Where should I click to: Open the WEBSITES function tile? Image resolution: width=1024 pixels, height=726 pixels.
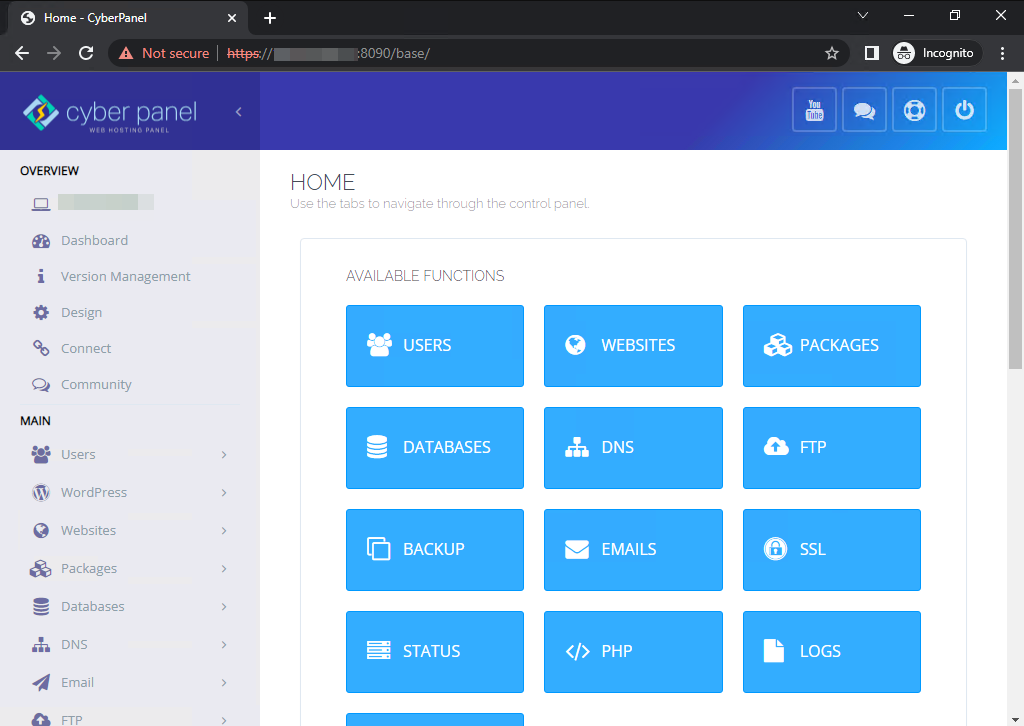point(633,345)
